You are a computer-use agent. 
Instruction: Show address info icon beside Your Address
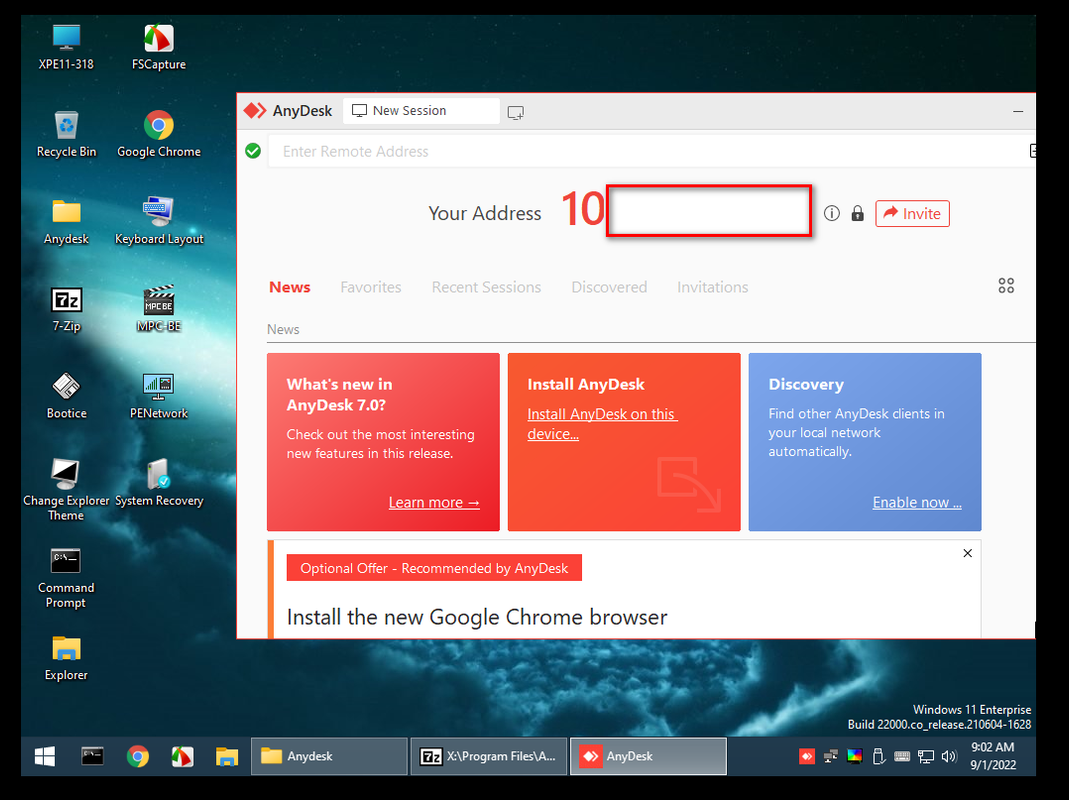point(832,213)
